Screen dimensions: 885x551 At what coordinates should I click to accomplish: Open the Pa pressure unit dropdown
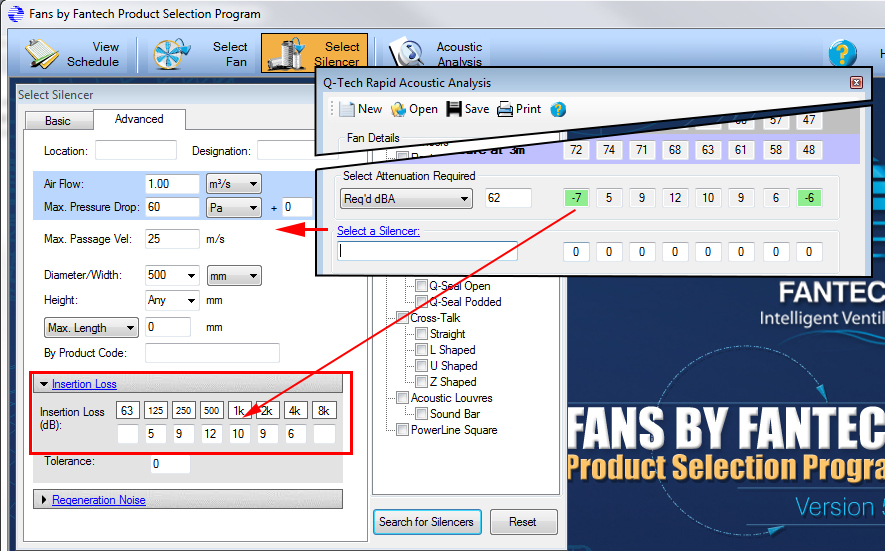[233, 208]
